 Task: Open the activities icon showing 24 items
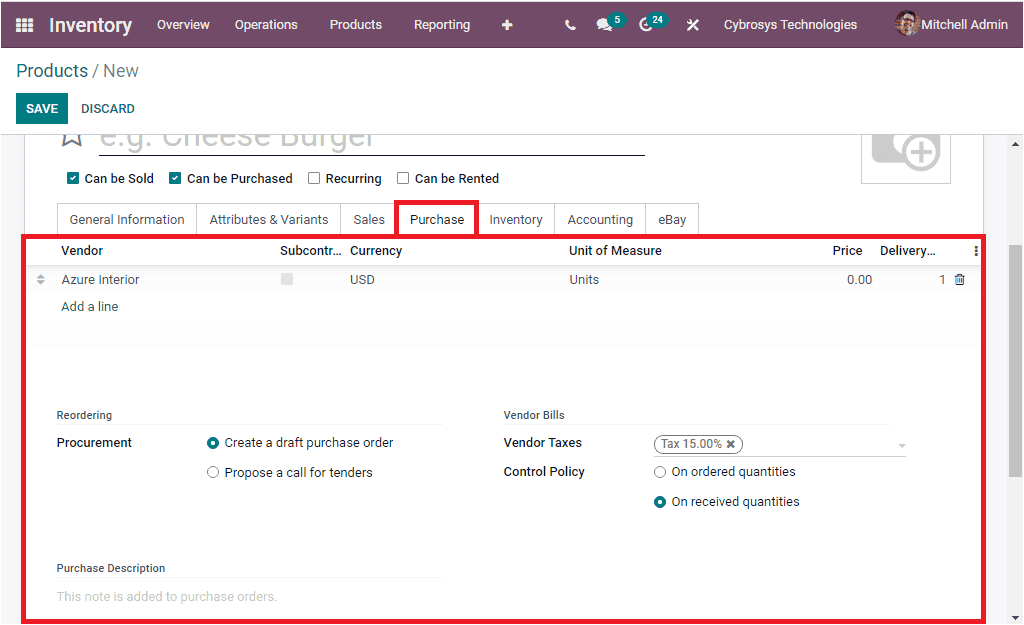click(646, 25)
